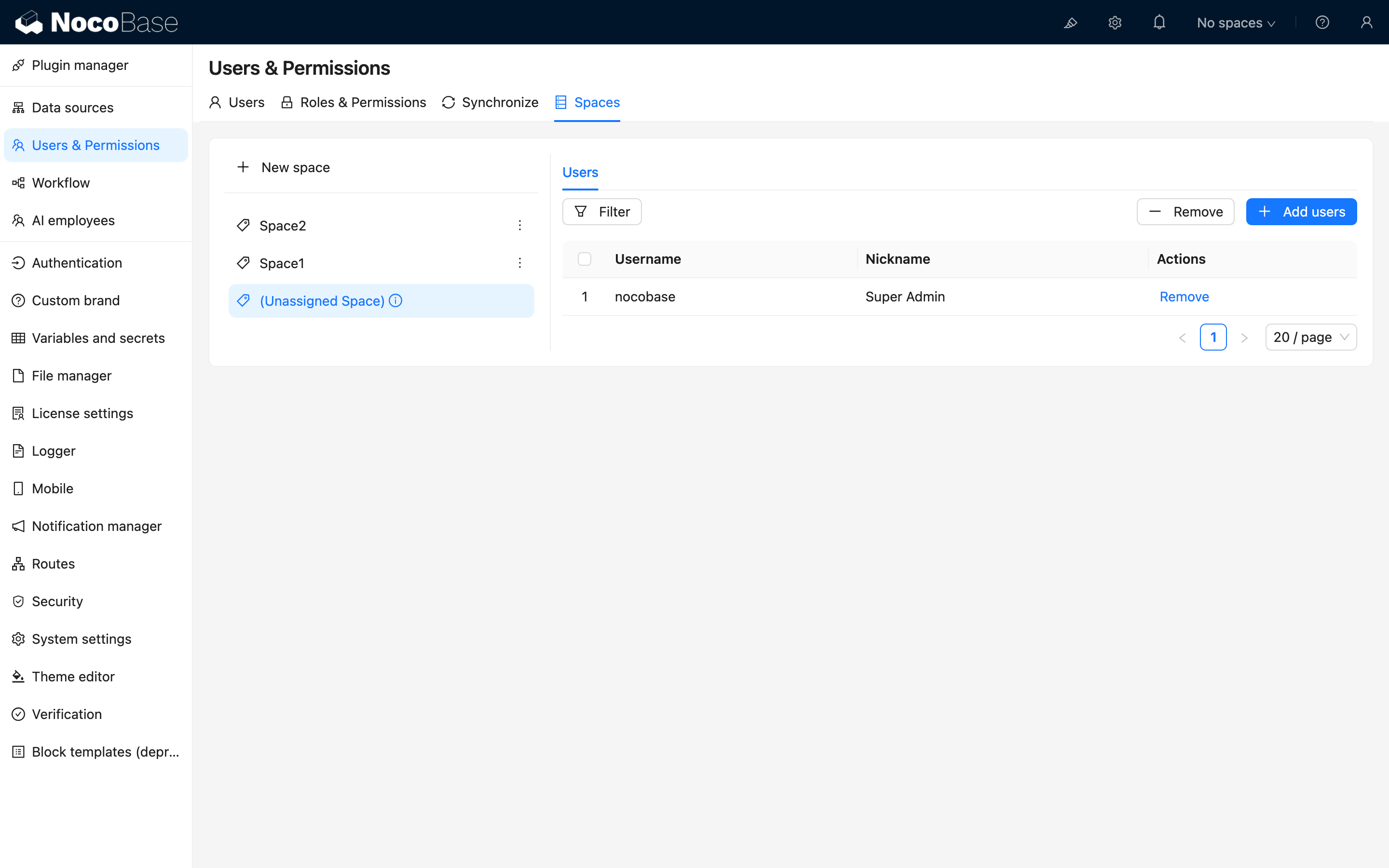This screenshot has width=1389, height=868.
Task: Open Space2 three-dot options menu
Action: click(x=519, y=226)
